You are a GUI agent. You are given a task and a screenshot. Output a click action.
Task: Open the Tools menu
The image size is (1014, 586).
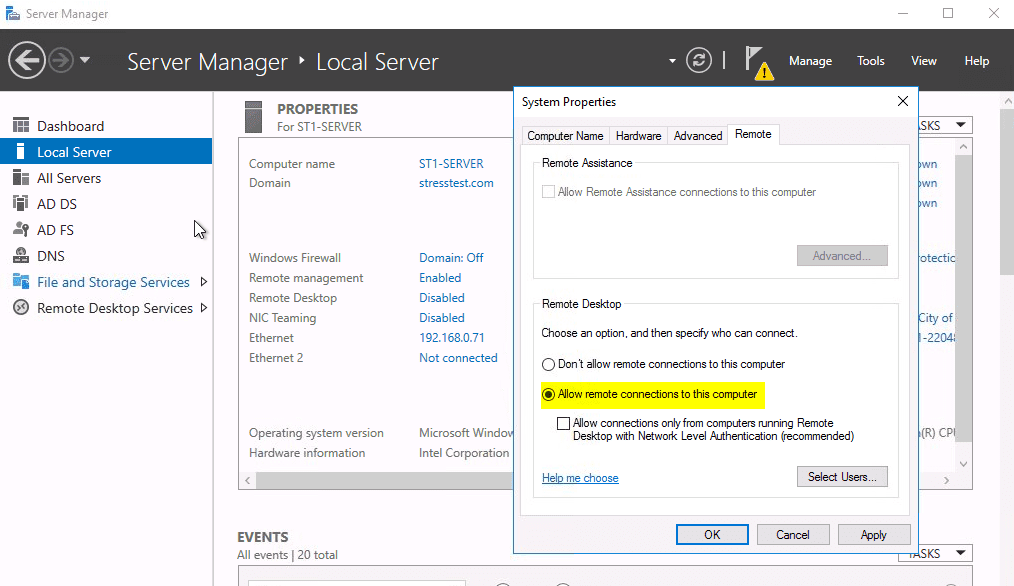[x=870, y=60]
